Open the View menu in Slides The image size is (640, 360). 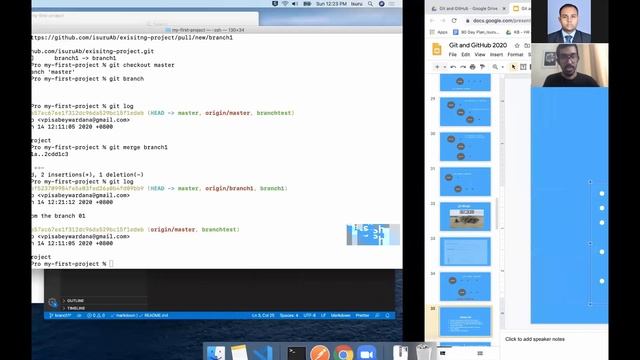480,54
